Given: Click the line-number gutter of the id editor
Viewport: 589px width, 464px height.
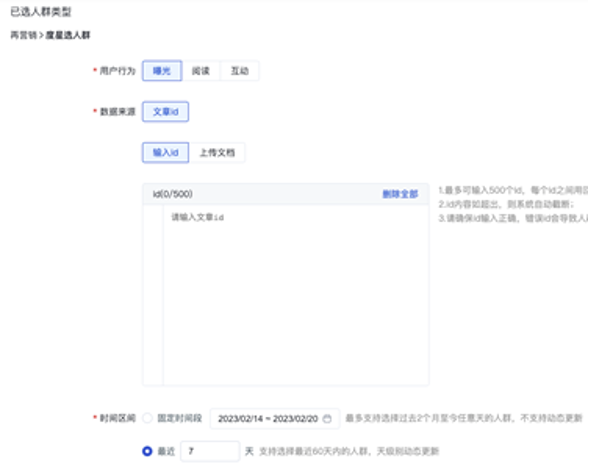Looking at the screenshot, I should pyautogui.click(x=153, y=295).
